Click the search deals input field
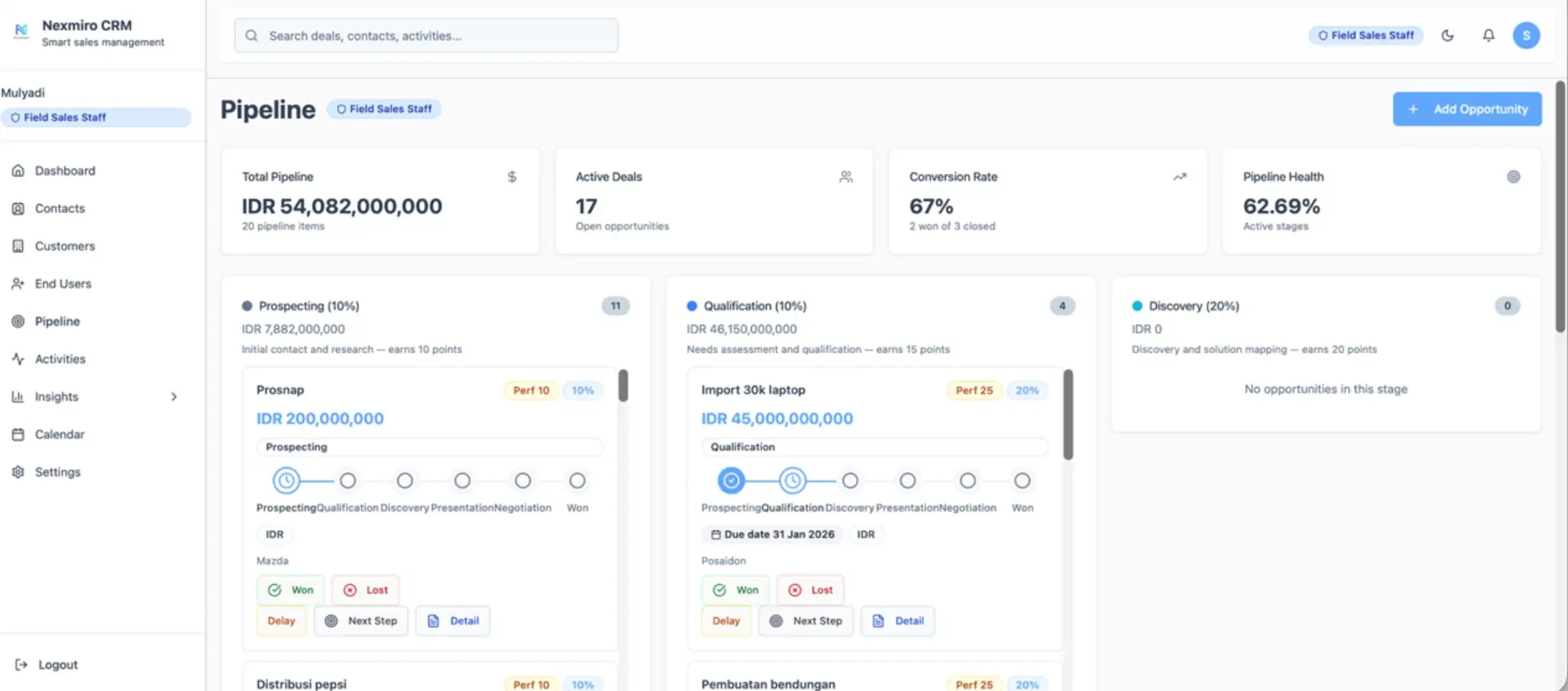 tap(425, 35)
